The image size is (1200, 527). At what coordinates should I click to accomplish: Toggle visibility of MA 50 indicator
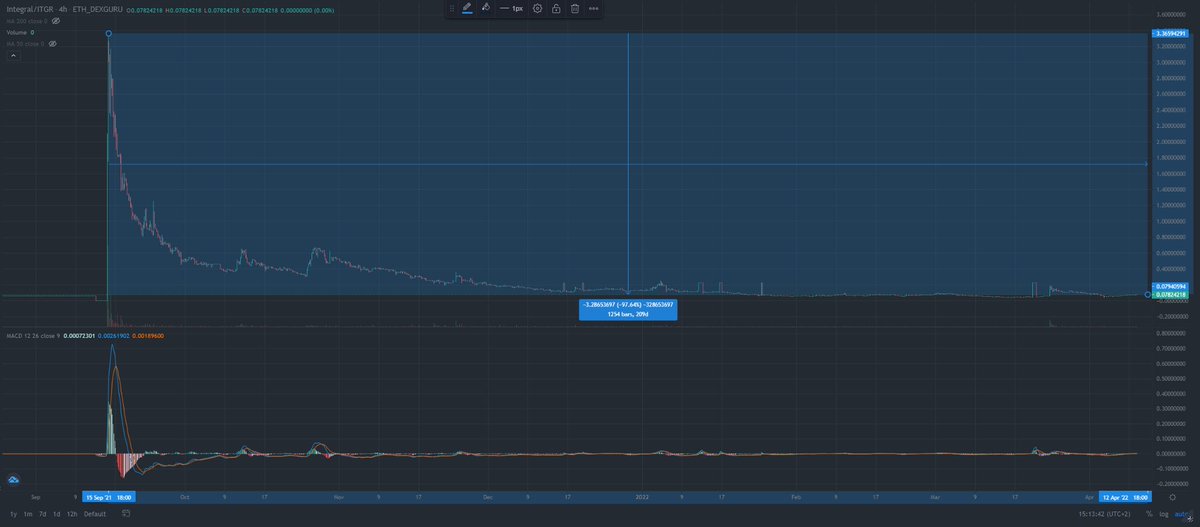52,44
